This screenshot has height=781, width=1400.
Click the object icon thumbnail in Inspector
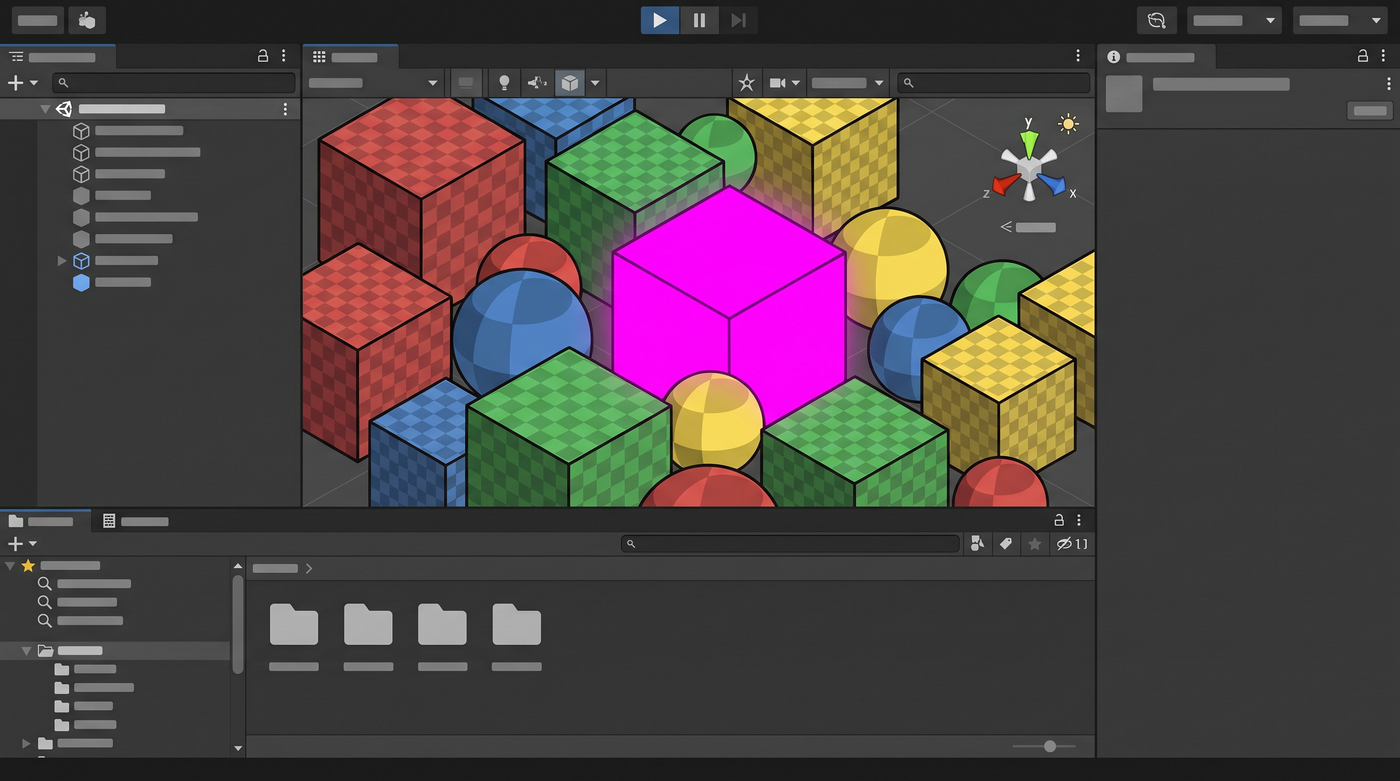pyautogui.click(x=1124, y=94)
